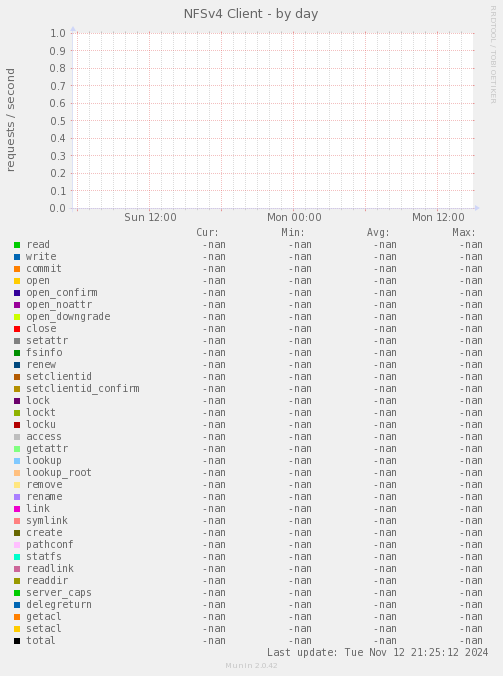Click the requests / second axis label
This screenshot has height=676, width=503.
pos(10,120)
